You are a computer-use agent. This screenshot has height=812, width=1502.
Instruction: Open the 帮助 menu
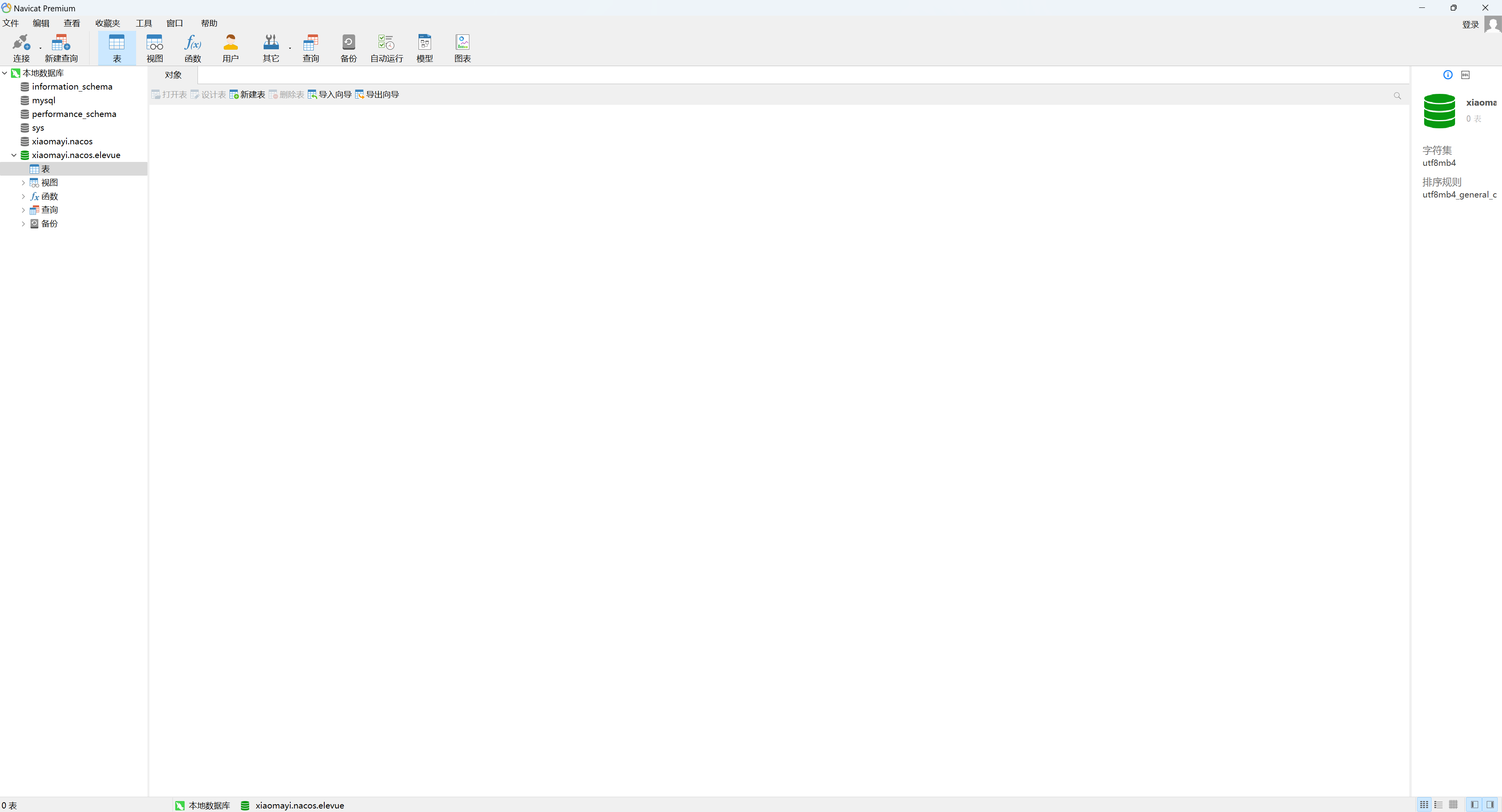pyautogui.click(x=209, y=23)
